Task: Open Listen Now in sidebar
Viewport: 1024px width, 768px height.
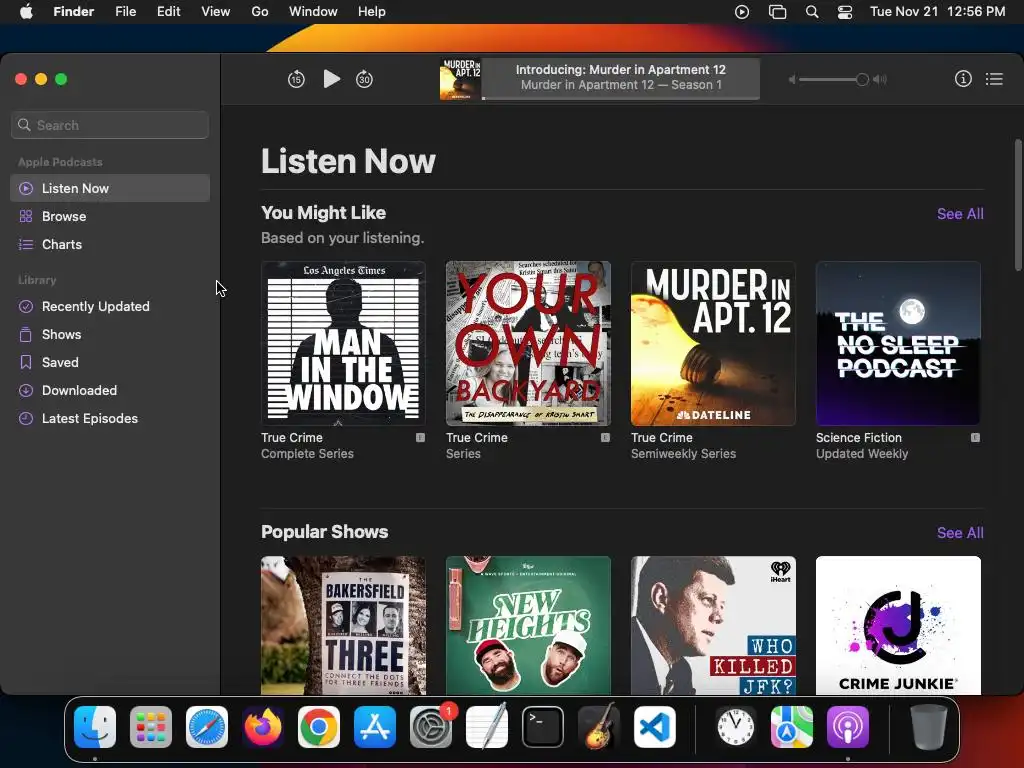Action: coord(110,188)
